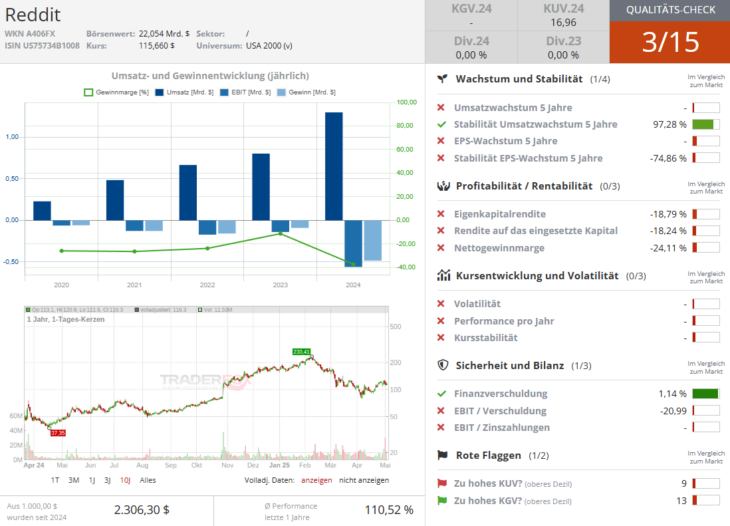This screenshot has width=730, height=526.
Task: Click red X next to EPS-Wachstum 5 Jahre
Action: [x=441, y=141]
